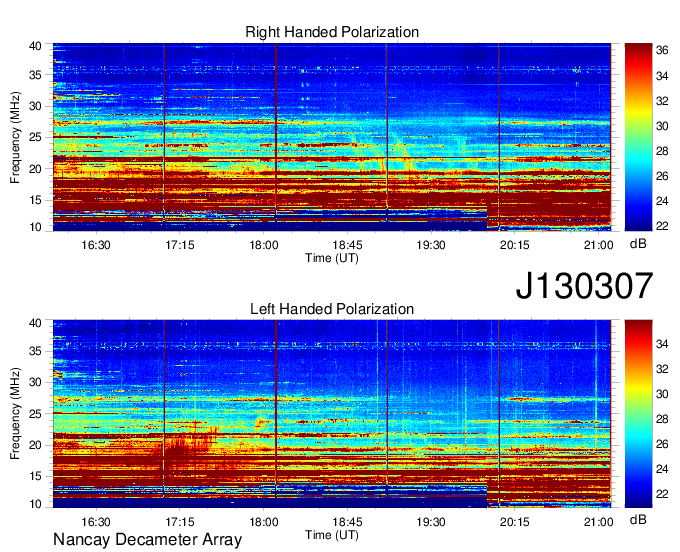This screenshot has height=552, width=680.
Task: Click the "20:15" tick under Left Handed plot
Action: [x=515, y=522]
